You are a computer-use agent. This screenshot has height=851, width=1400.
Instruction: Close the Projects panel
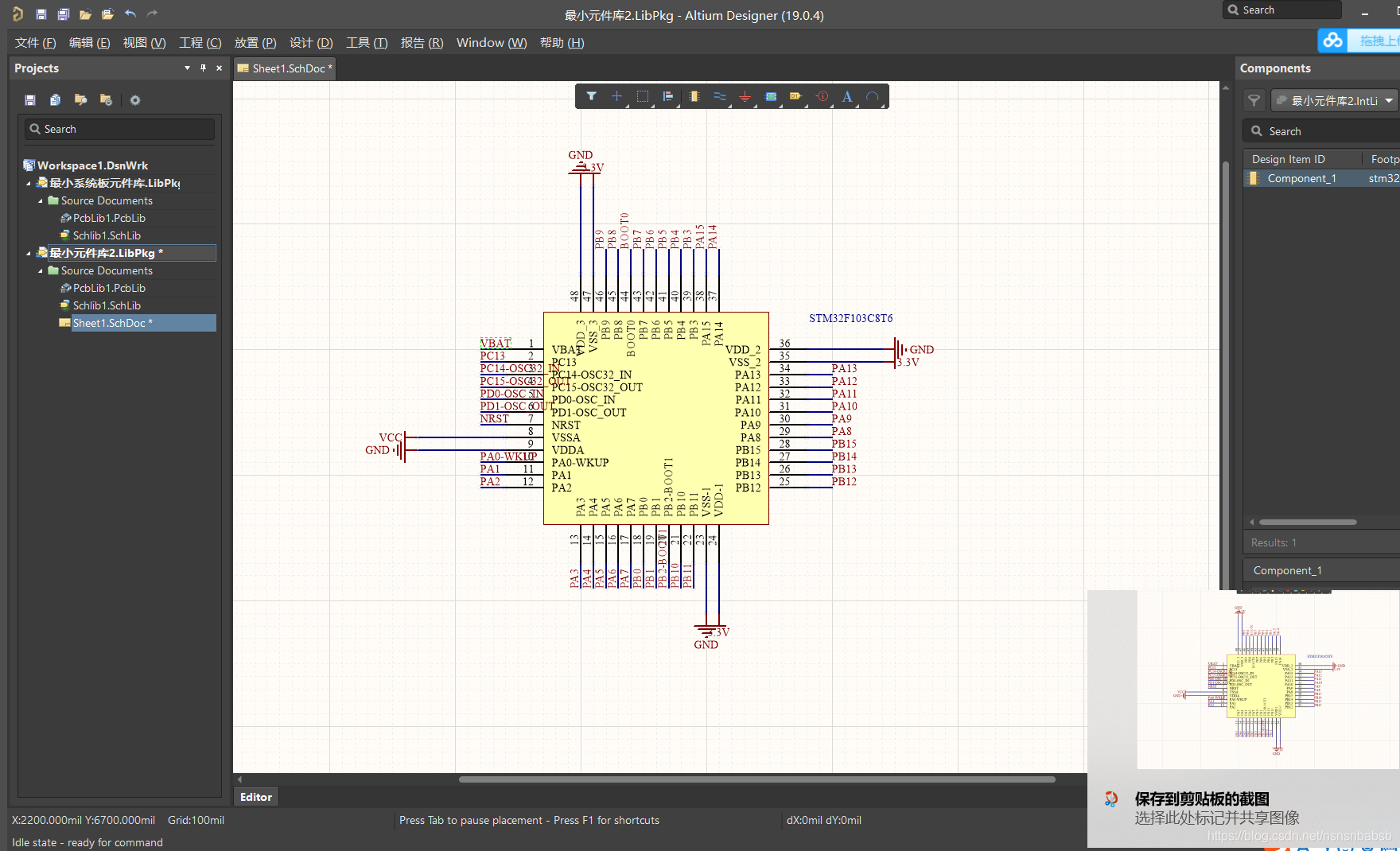[219, 68]
